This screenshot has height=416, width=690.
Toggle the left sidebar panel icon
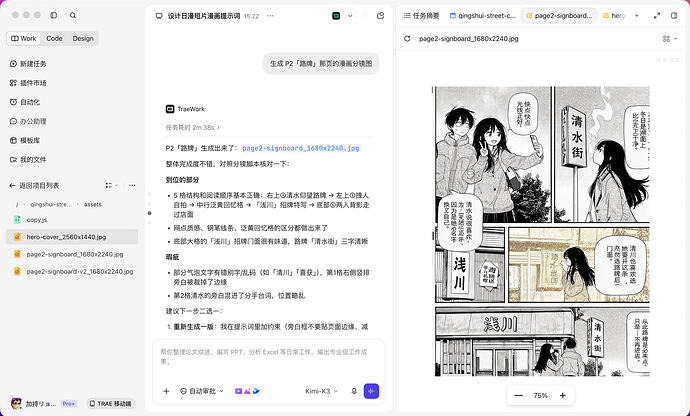click(x=54, y=15)
